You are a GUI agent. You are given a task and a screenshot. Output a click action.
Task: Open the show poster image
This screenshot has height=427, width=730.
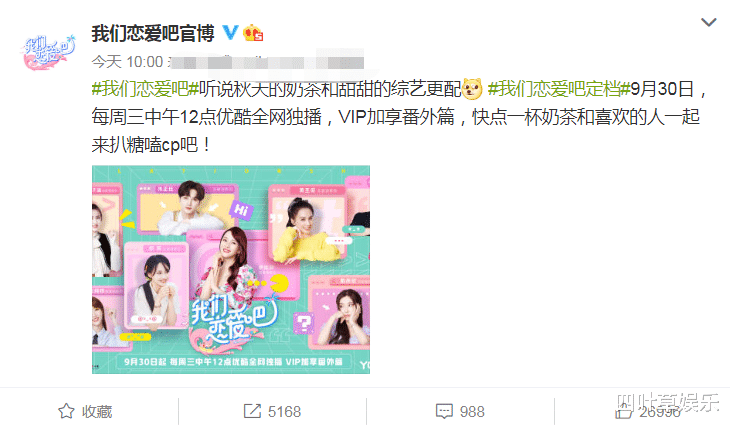coord(231,269)
